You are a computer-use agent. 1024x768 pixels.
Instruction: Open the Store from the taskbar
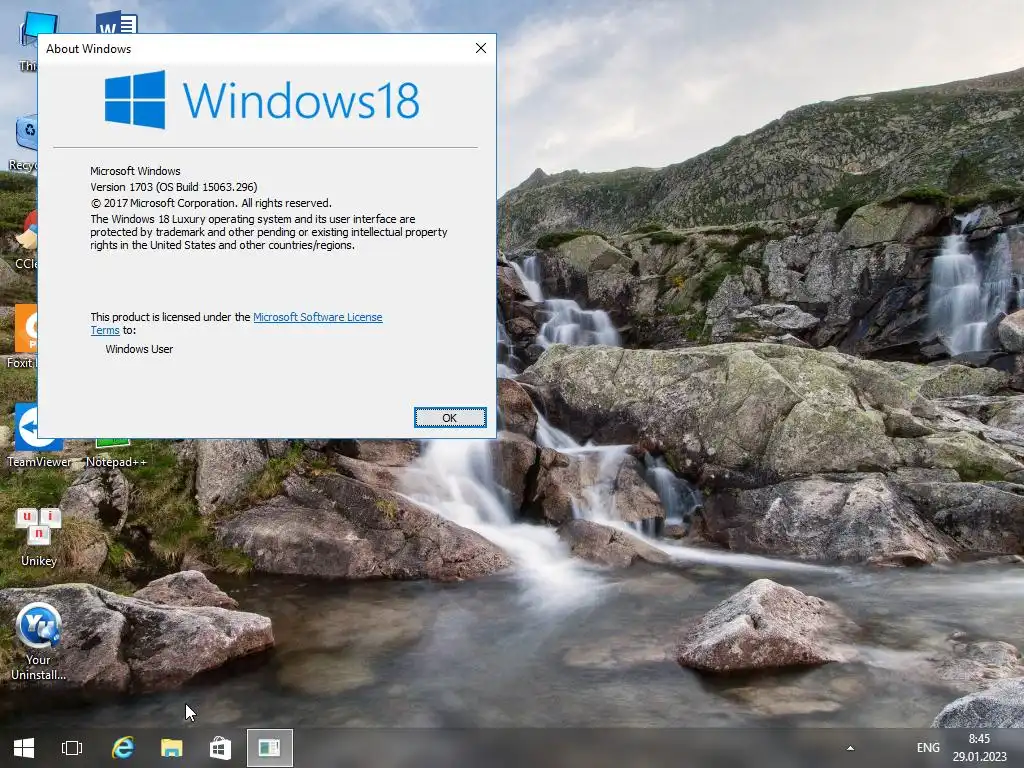220,748
